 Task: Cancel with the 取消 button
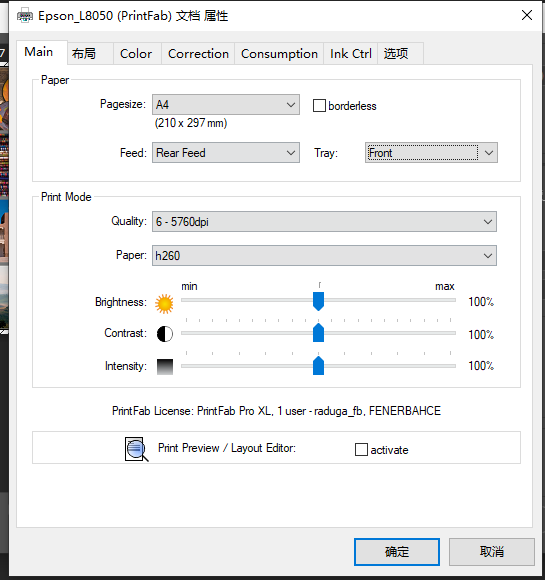[492, 552]
